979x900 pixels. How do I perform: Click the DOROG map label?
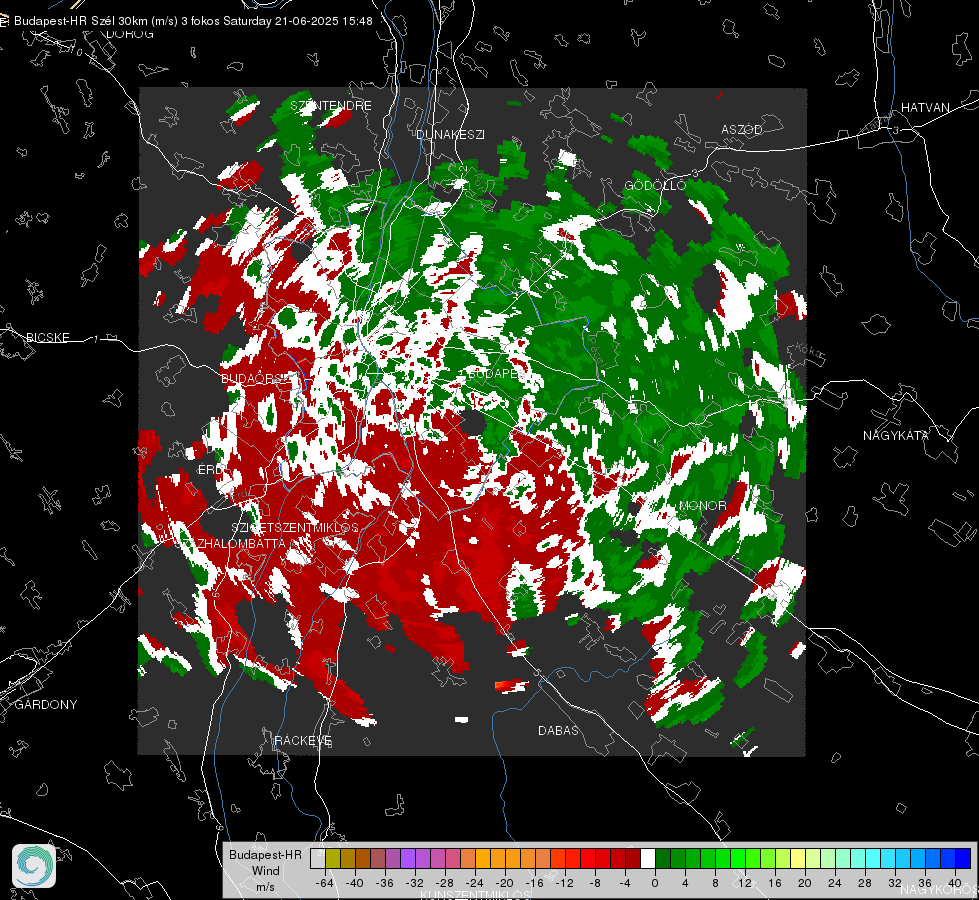129,34
